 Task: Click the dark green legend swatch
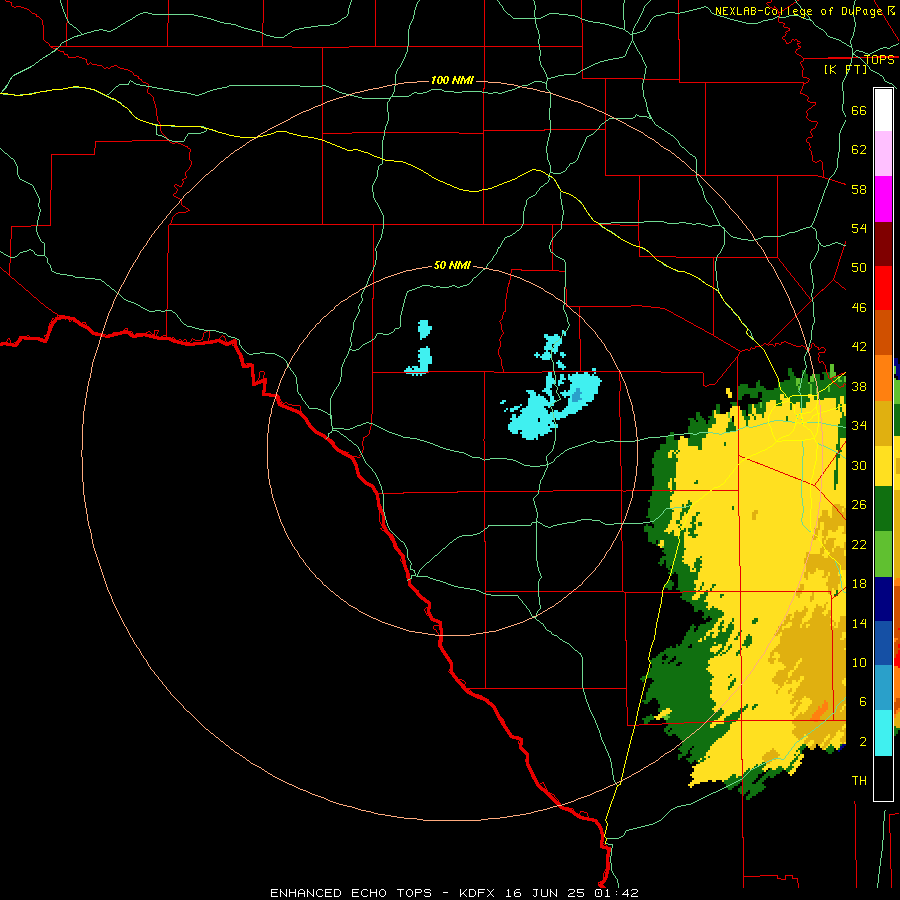883,509
